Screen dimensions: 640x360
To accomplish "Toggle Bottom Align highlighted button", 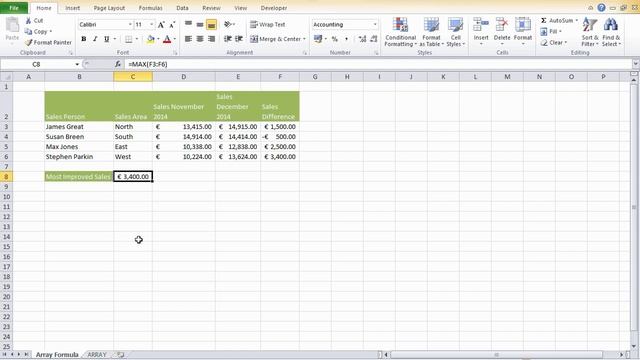I will (211, 25).
